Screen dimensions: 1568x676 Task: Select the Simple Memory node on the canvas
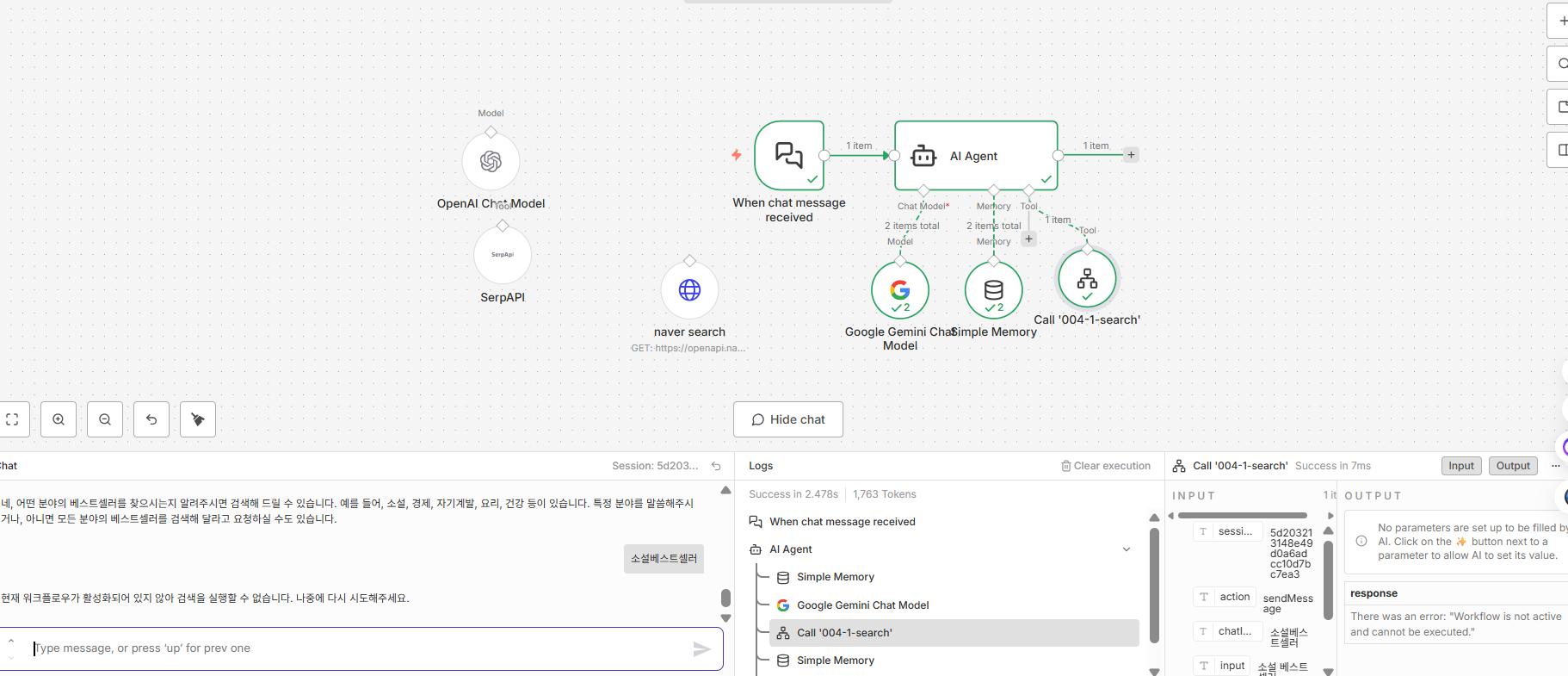pos(994,290)
